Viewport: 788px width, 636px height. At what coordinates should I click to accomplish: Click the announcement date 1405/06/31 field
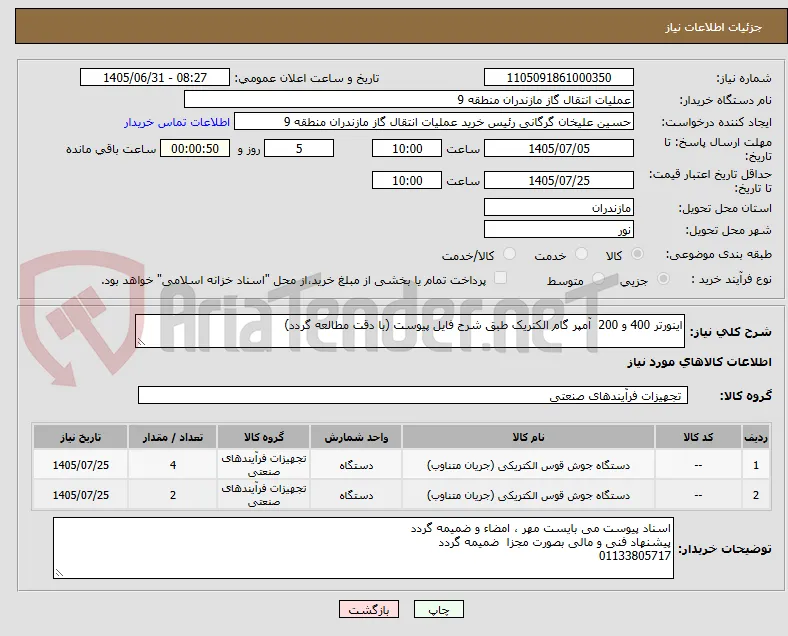click(155, 77)
